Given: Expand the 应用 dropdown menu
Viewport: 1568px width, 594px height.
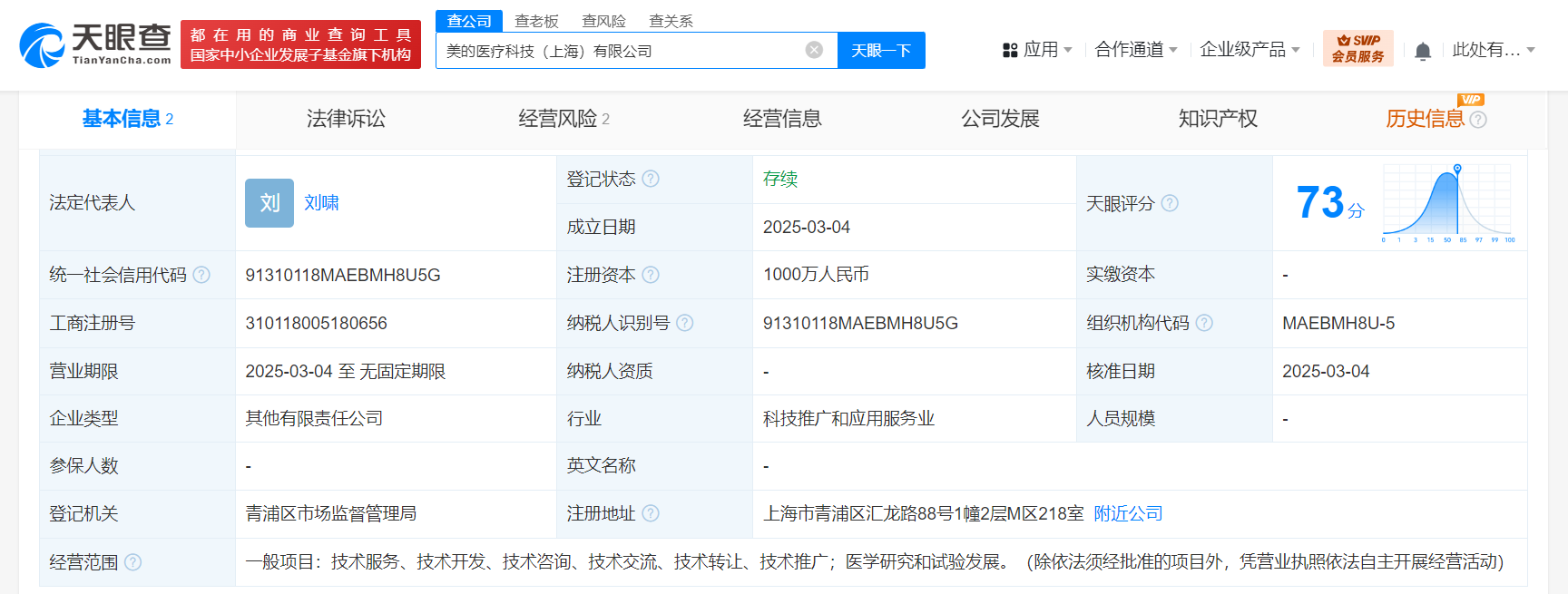Looking at the screenshot, I should (1038, 50).
